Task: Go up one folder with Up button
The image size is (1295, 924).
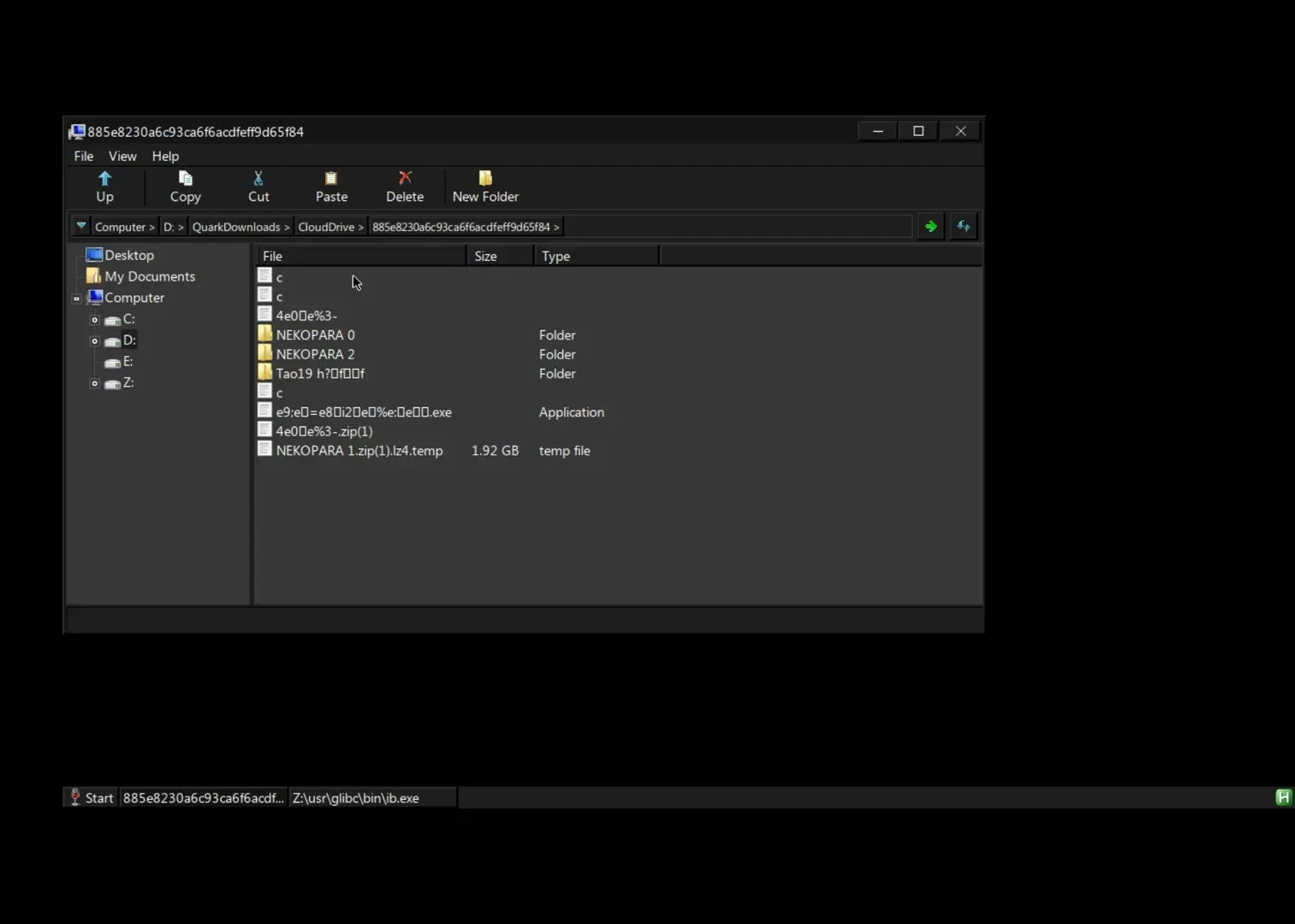Action: [x=104, y=187]
